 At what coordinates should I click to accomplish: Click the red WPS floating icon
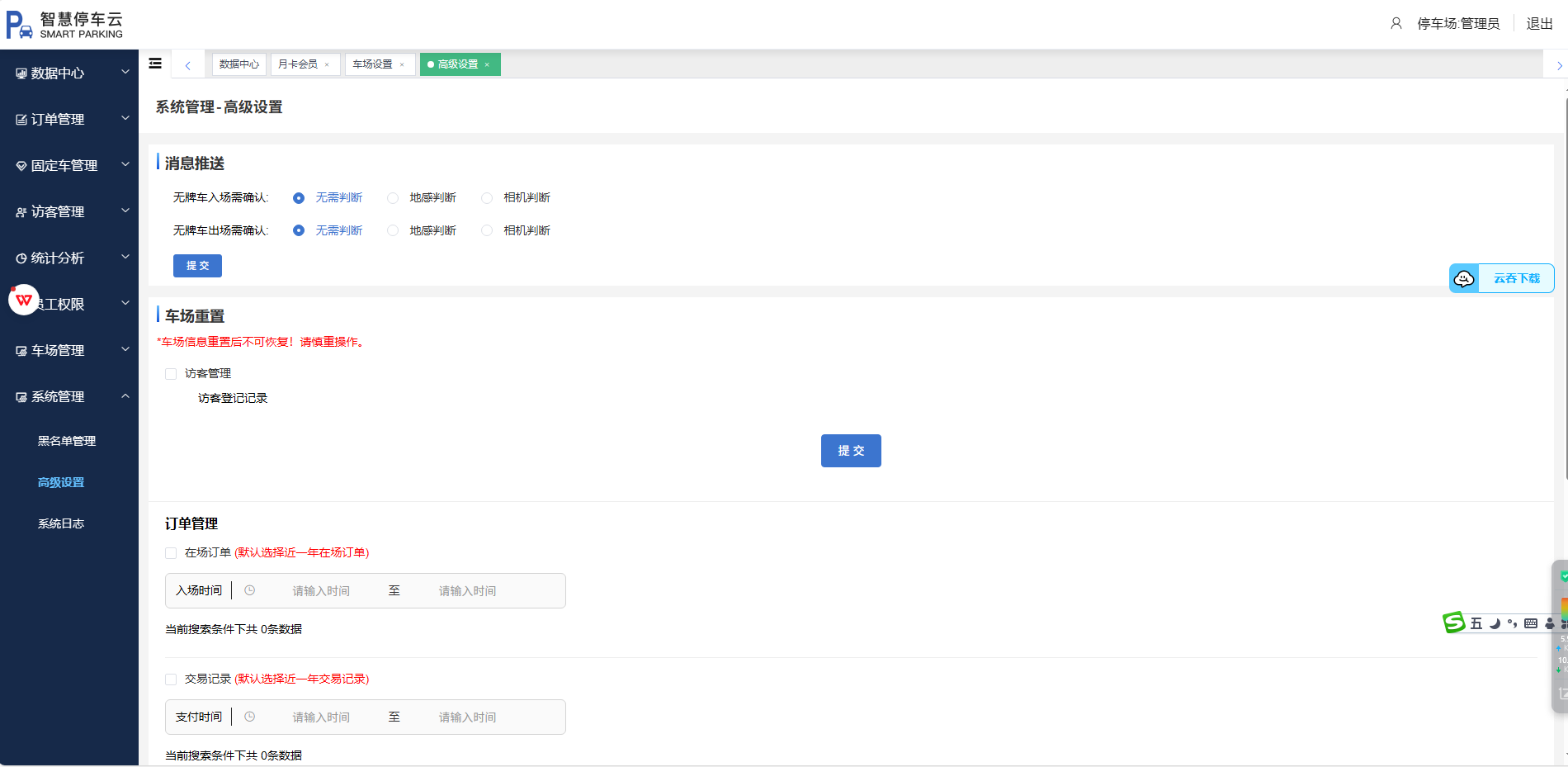click(24, 300)
